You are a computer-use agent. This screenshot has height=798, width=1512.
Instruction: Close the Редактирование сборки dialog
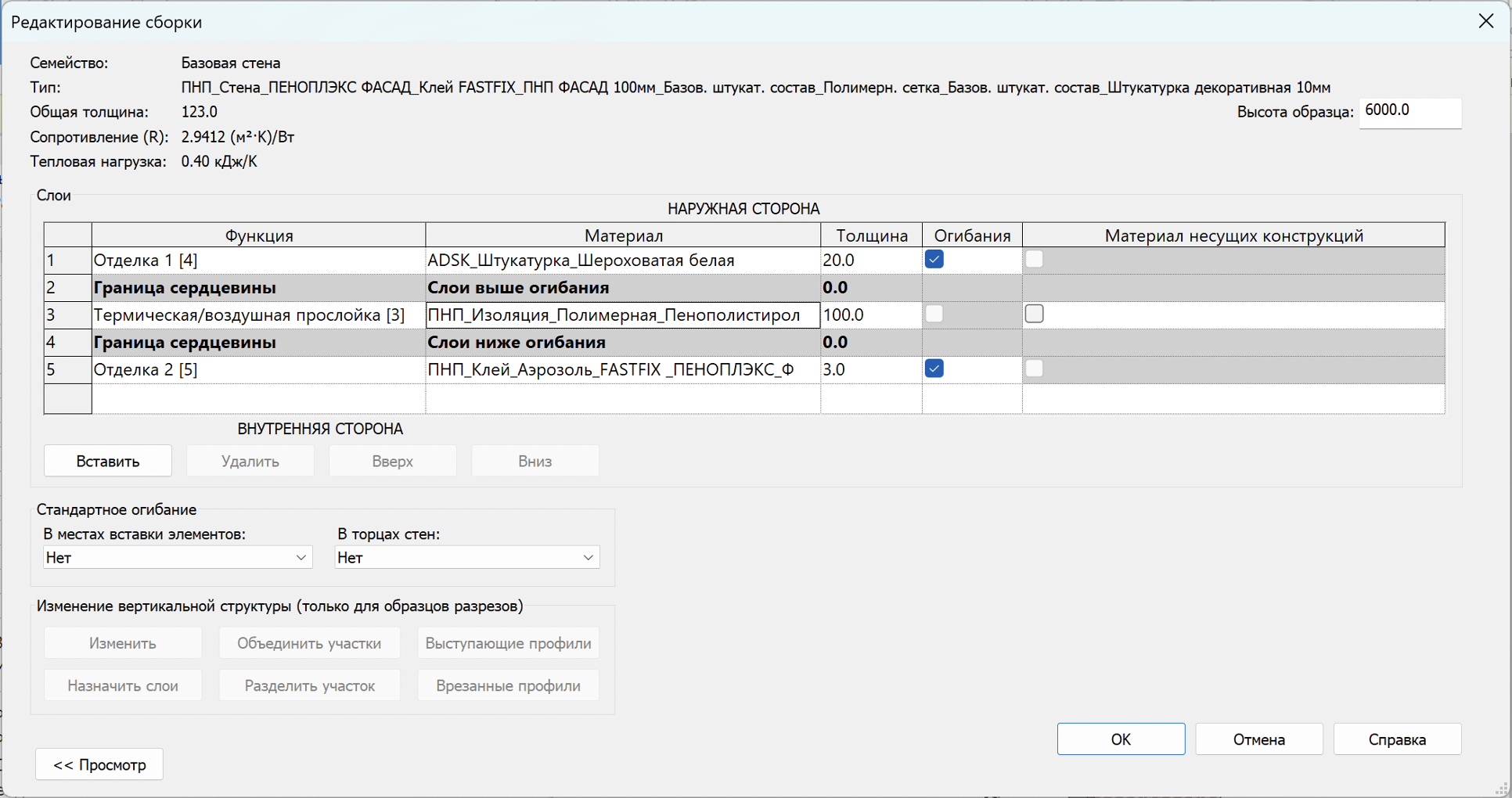click(1485, 21)
